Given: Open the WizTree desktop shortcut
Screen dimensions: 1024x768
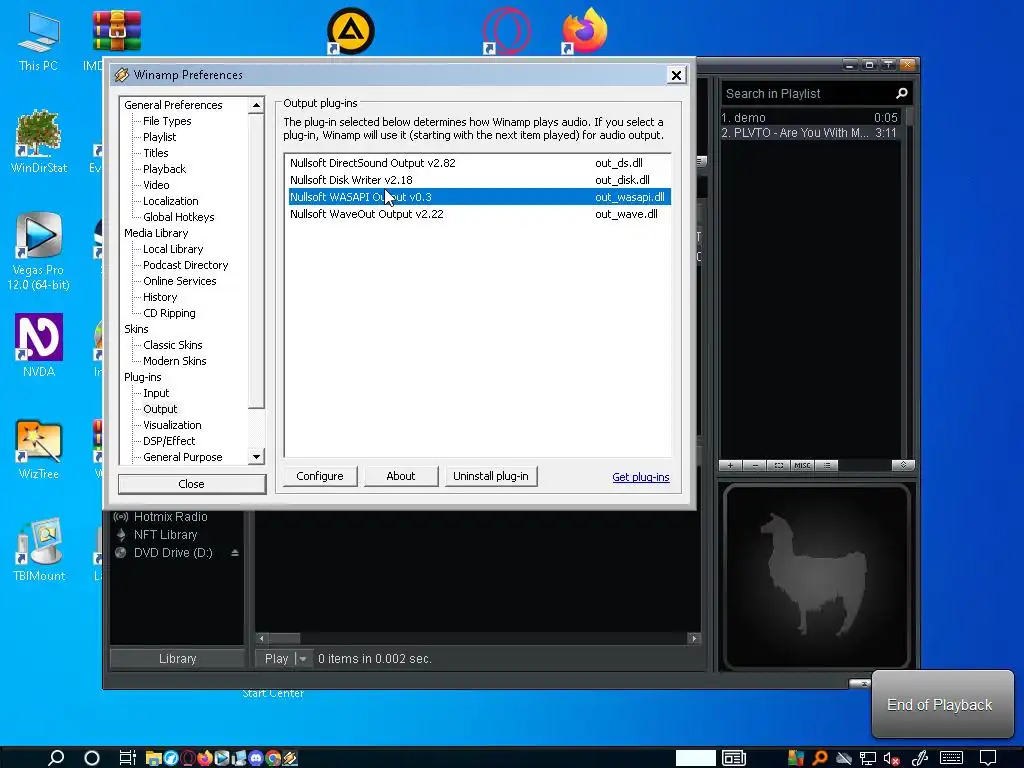Looking at the screenshot, I should (x=39, y=449).
